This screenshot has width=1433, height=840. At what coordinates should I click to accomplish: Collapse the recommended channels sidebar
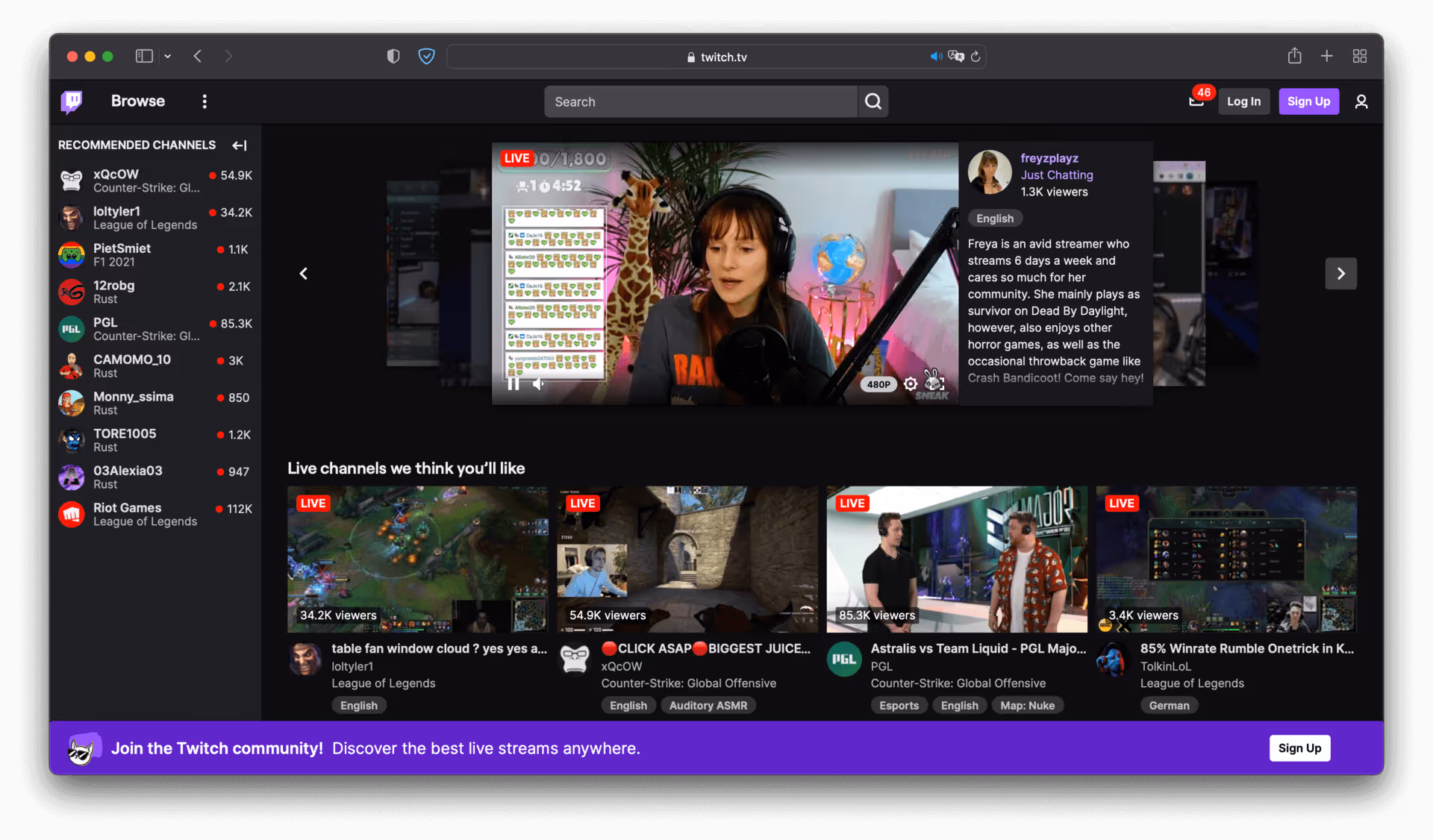[240, 145]
